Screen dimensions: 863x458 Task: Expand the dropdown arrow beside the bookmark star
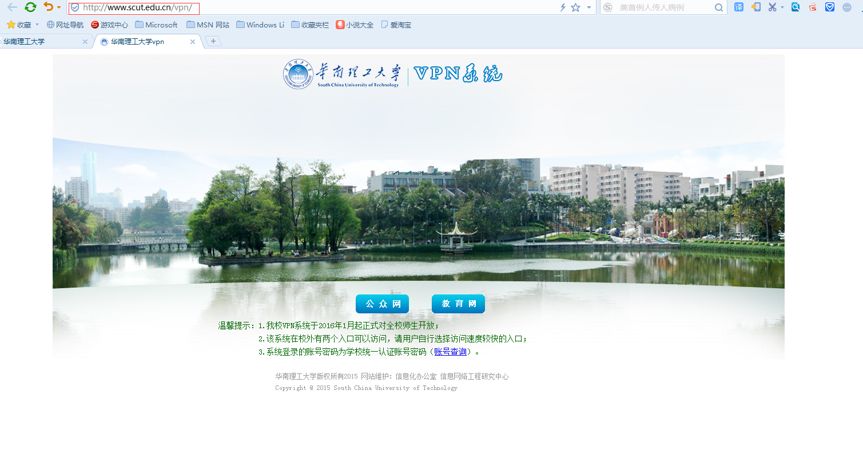tap(588, 8)
